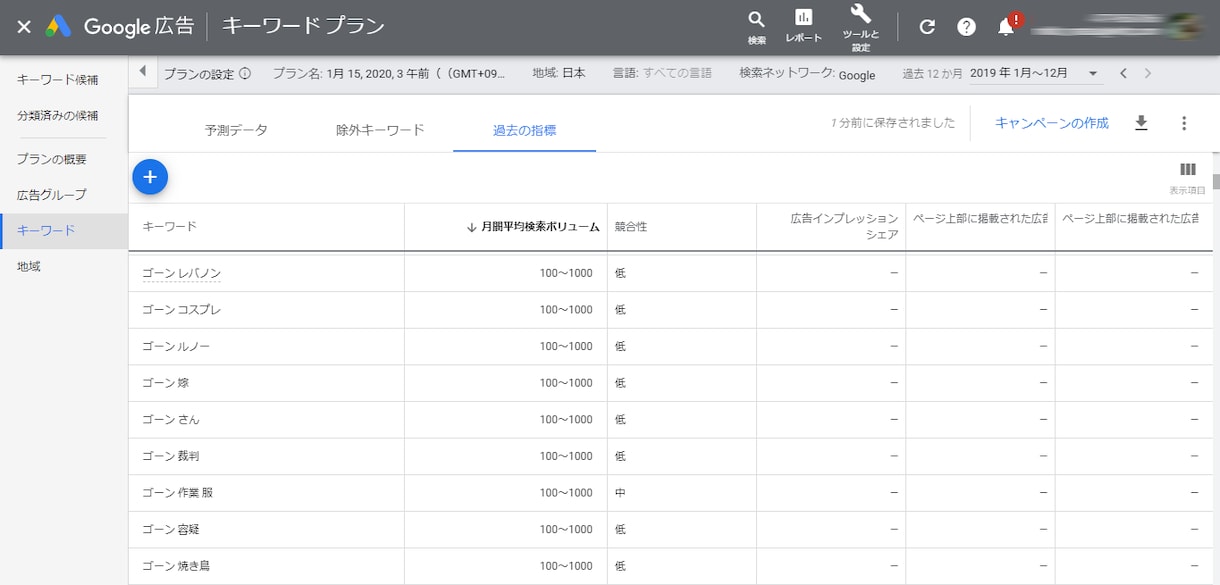Open 地域 in the sidebar
1220x585 pixels.
pyautogui.click(x=29, y=267)
